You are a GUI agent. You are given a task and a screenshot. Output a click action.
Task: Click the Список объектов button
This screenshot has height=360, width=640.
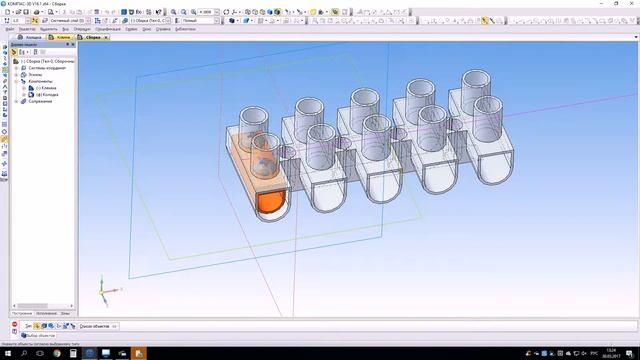[98, 326]
